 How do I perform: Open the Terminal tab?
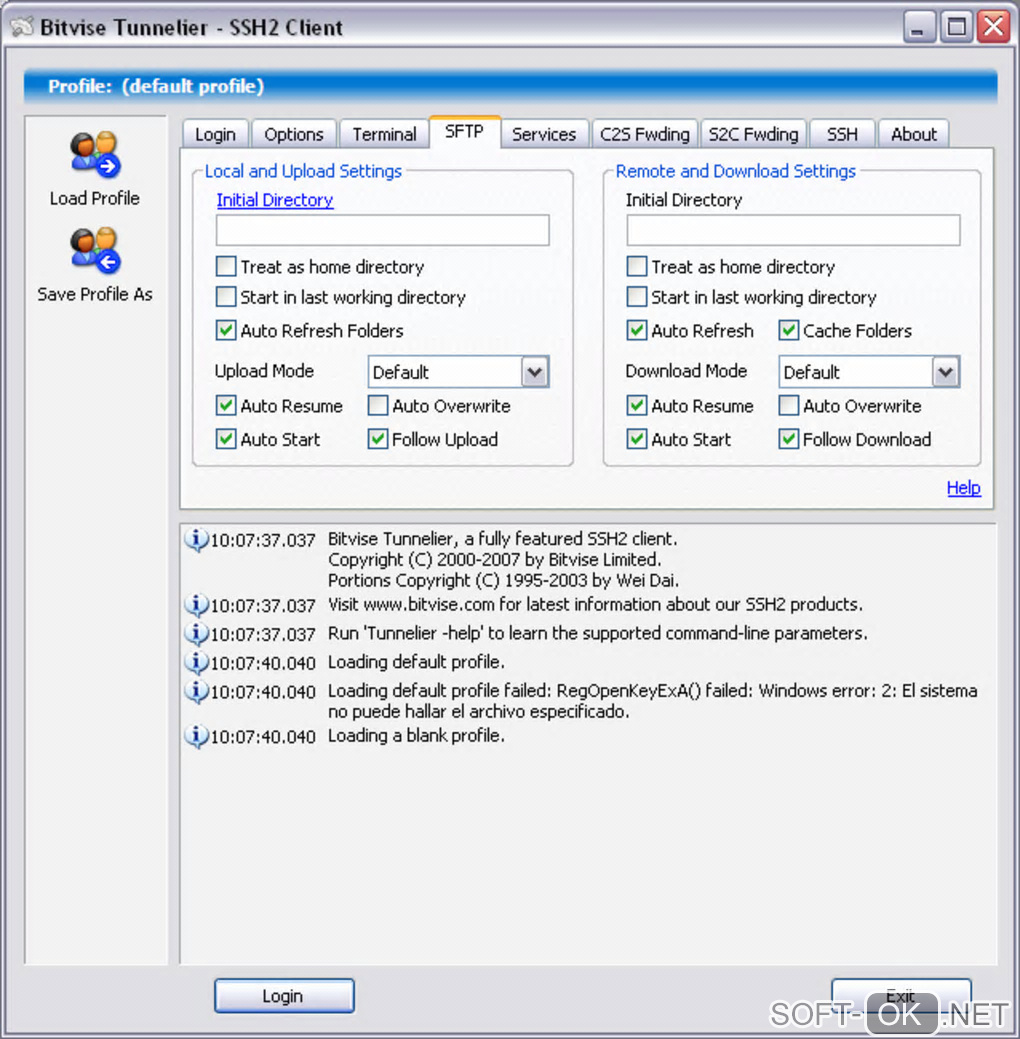[x=384, y=134]
